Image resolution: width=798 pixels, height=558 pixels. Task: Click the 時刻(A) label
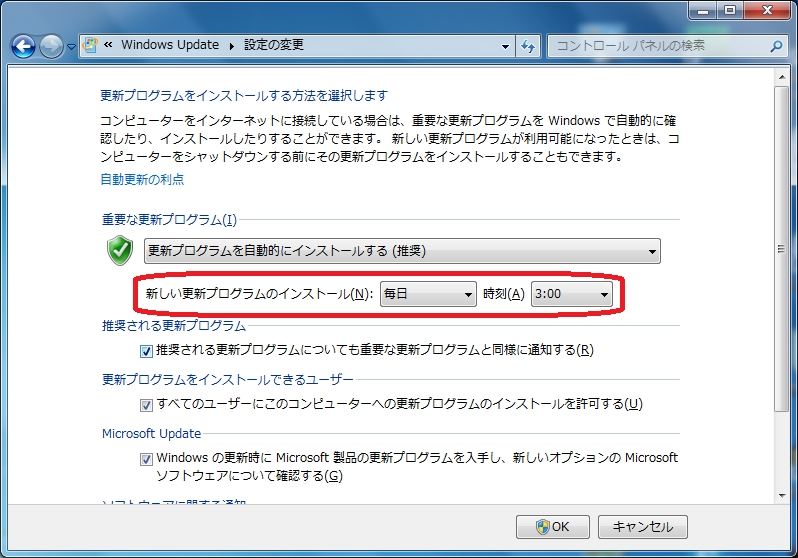click(x=503, y=294)
